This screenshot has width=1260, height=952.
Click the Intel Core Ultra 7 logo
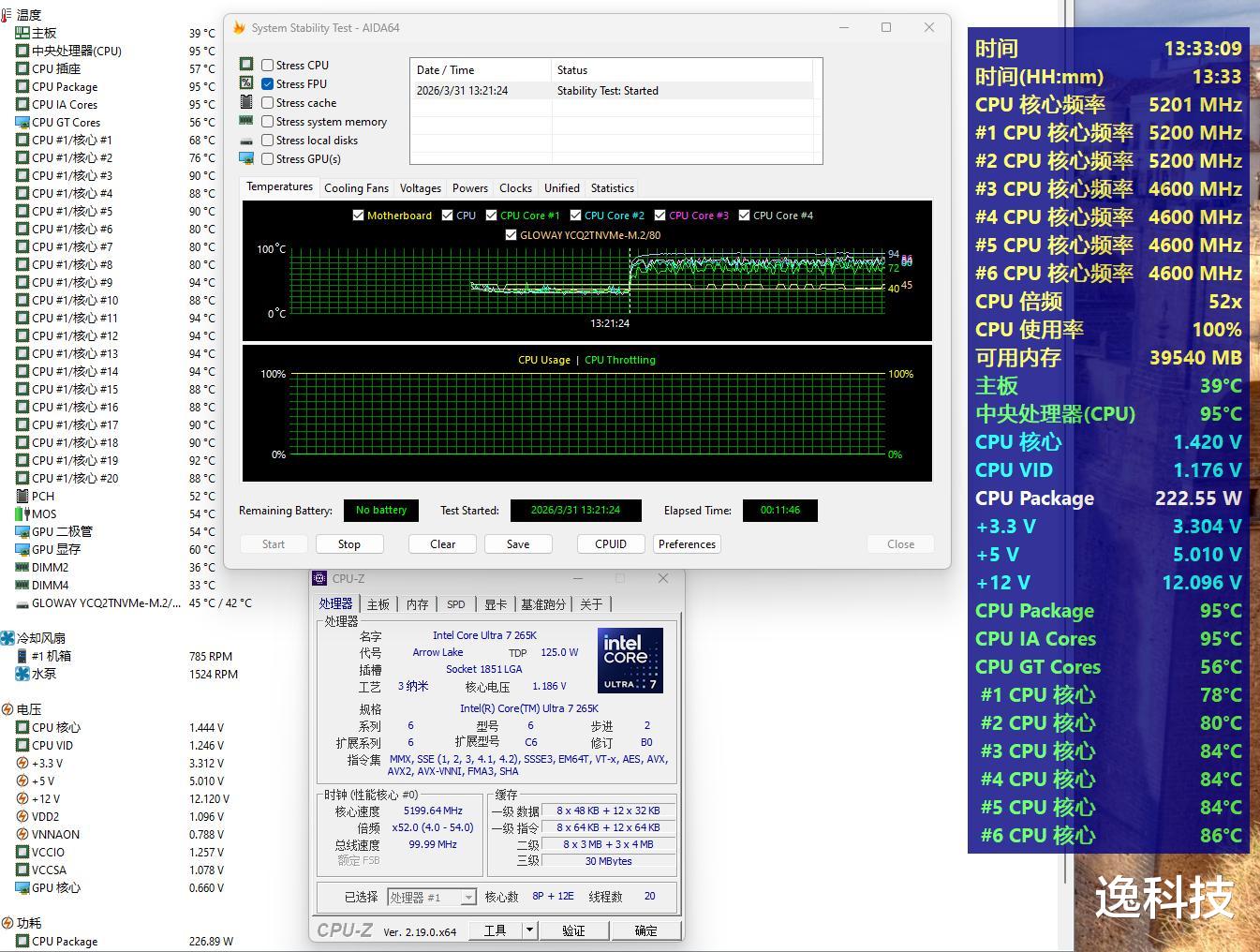point(630,661)
